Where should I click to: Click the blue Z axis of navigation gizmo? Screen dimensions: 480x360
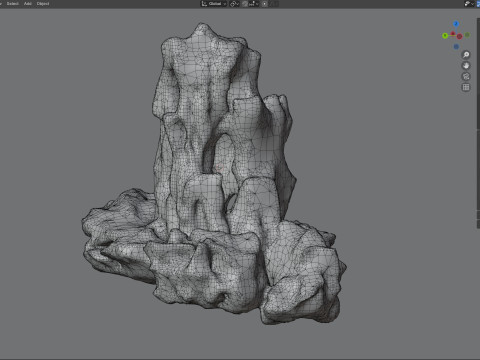[456, 24]
